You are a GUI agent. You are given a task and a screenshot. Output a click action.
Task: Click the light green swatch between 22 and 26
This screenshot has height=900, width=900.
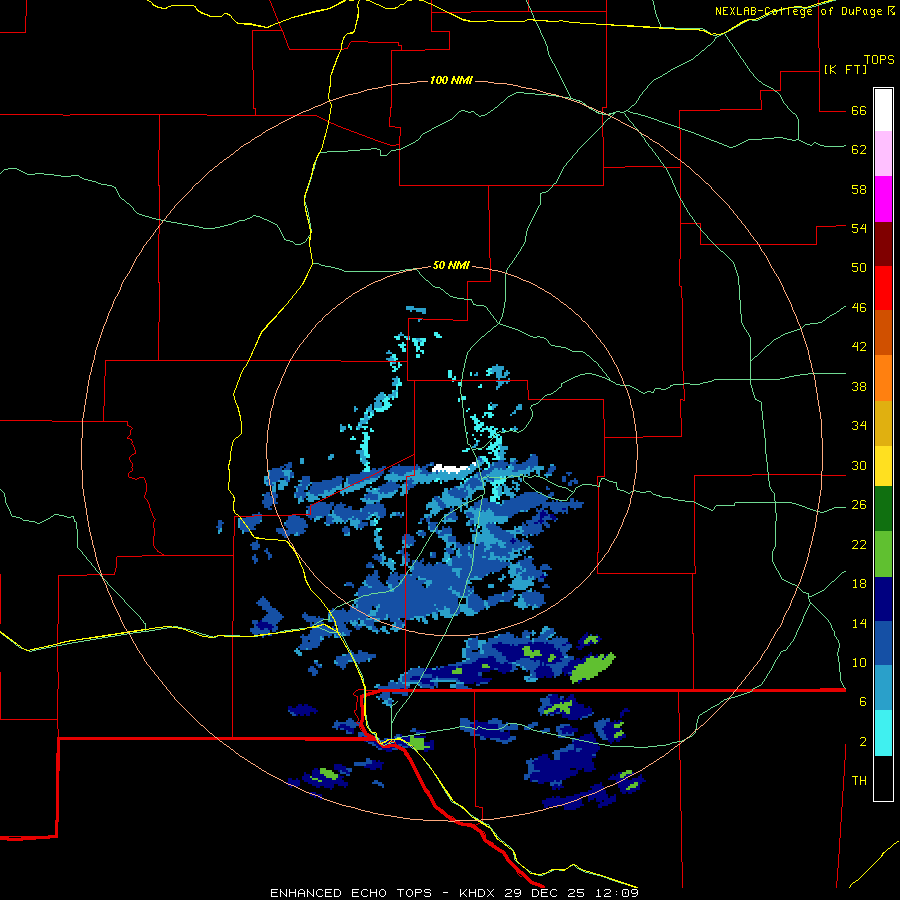[883, 554]
